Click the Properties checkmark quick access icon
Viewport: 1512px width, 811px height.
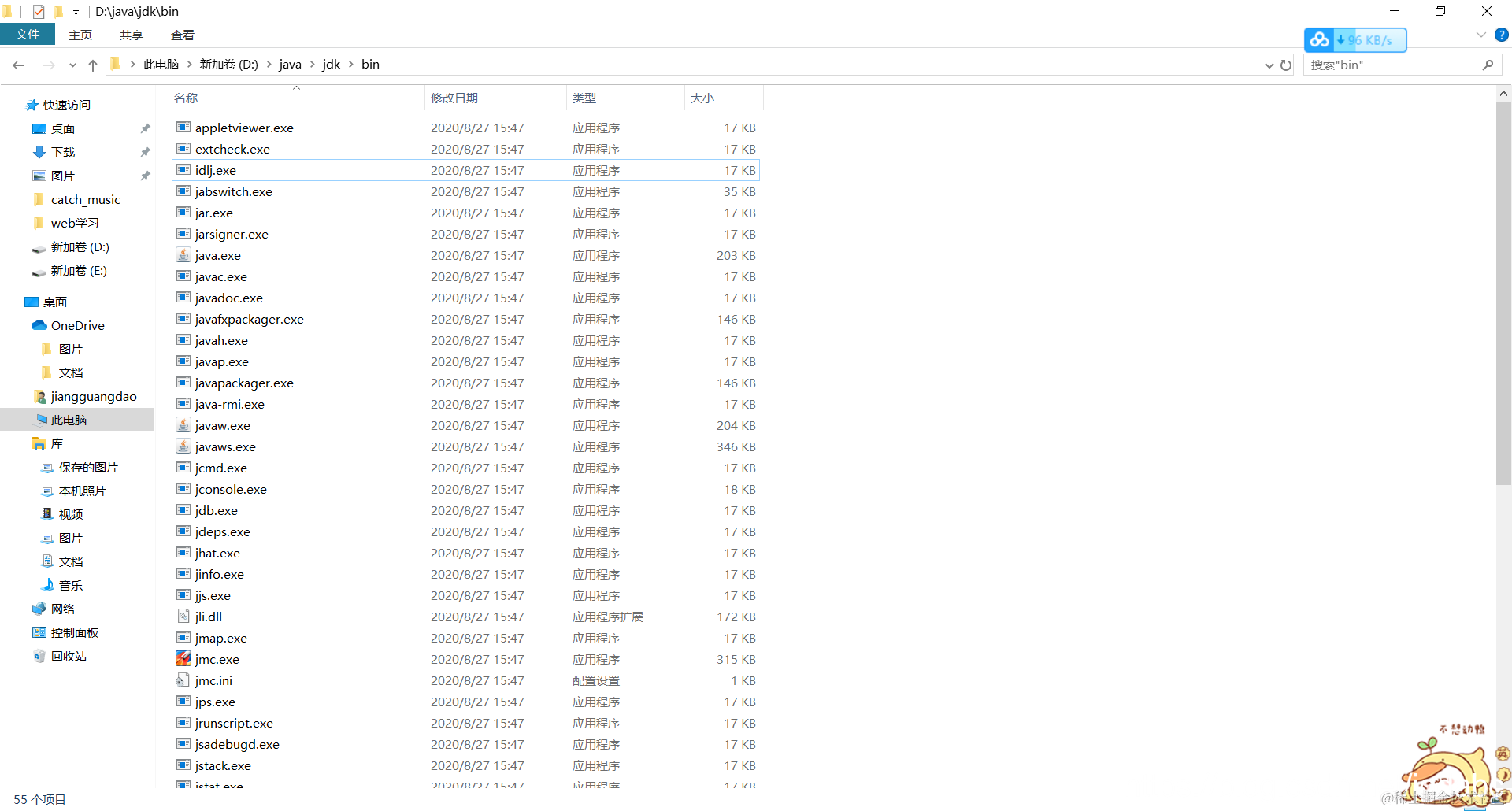39,12
